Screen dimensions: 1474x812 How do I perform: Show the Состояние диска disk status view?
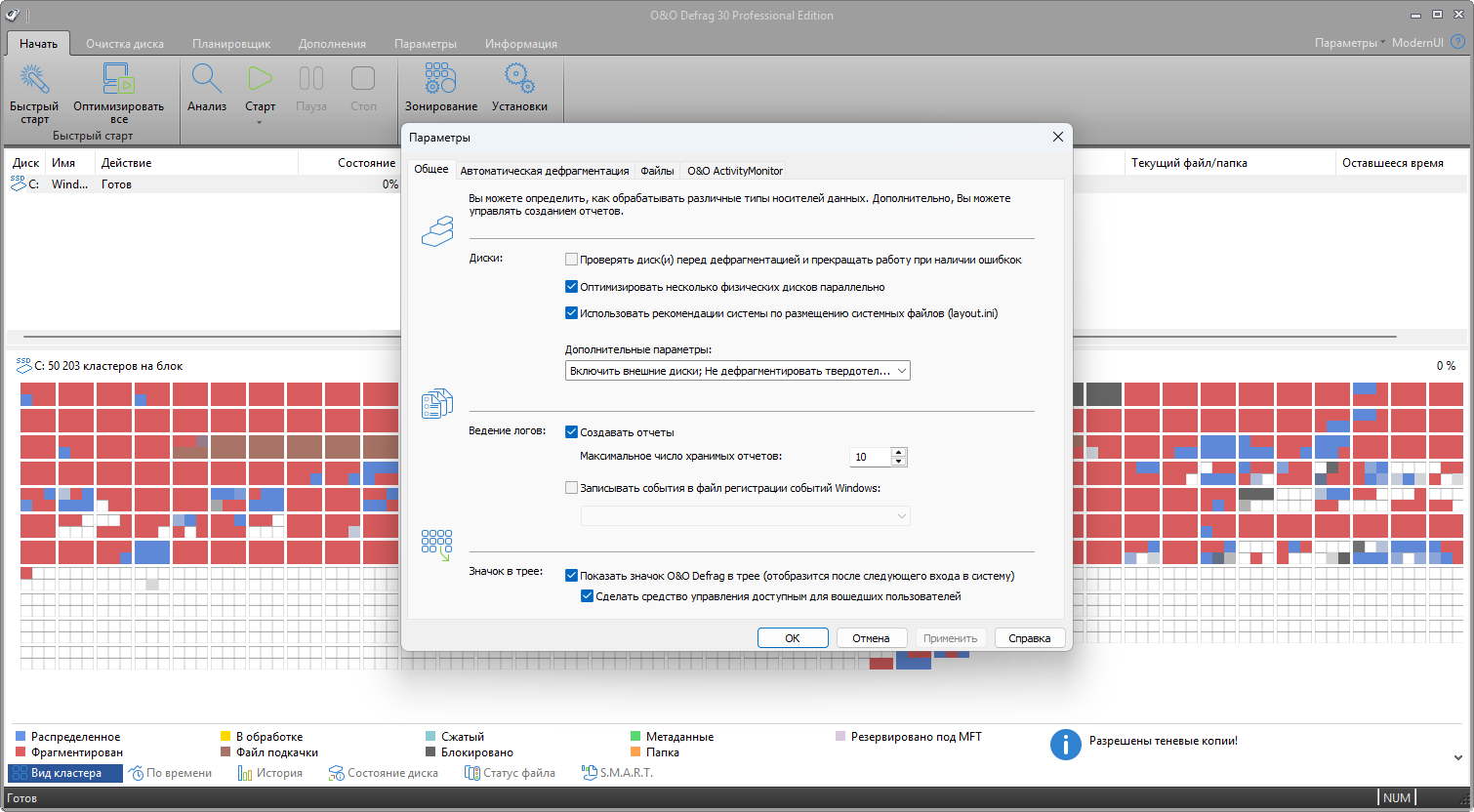pos(384,773)
